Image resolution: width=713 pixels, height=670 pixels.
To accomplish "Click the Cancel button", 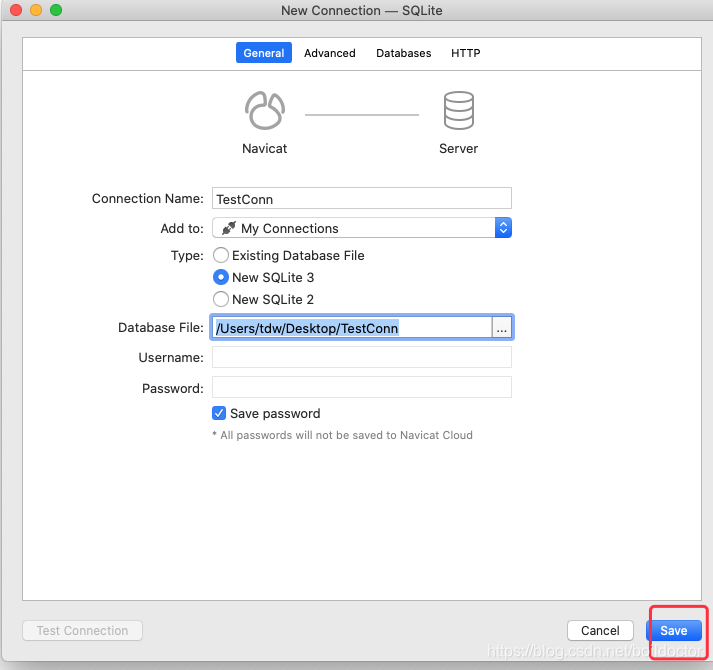I will coord(600,630).
